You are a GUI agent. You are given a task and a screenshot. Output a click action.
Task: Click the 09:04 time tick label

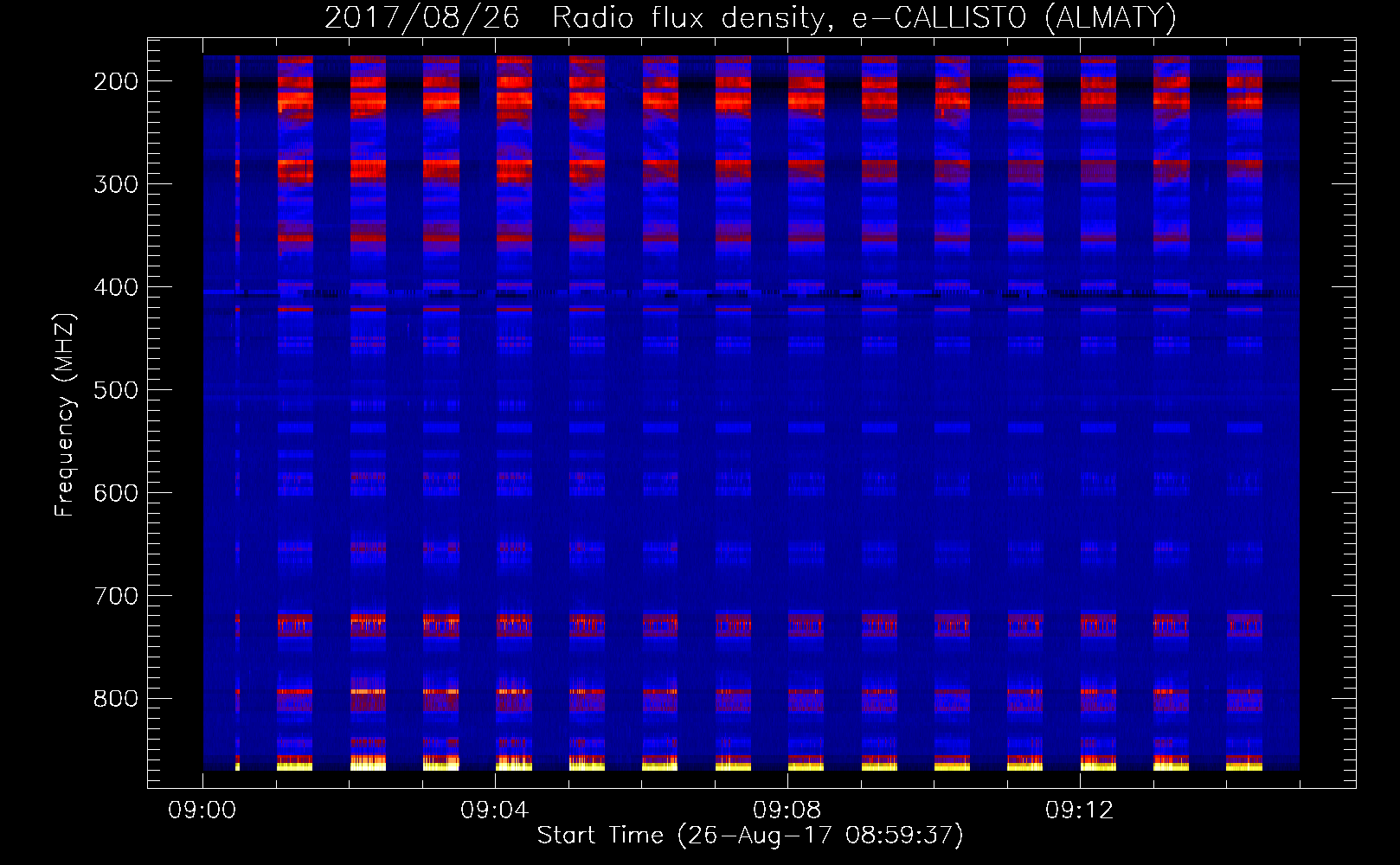(x=495, y=811)
